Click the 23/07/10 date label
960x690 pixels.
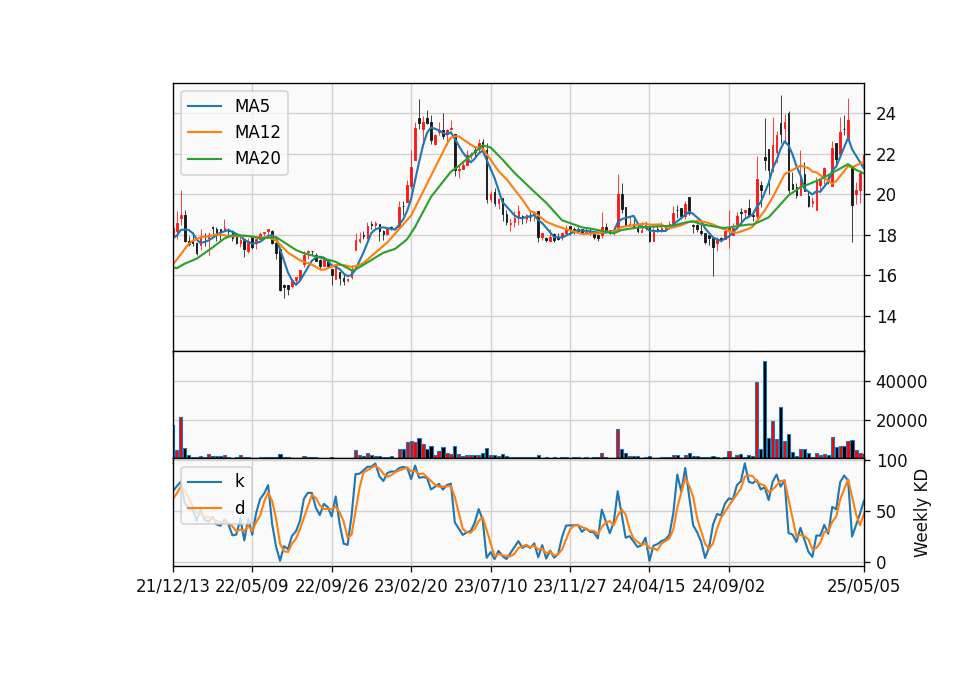point(490,587)
